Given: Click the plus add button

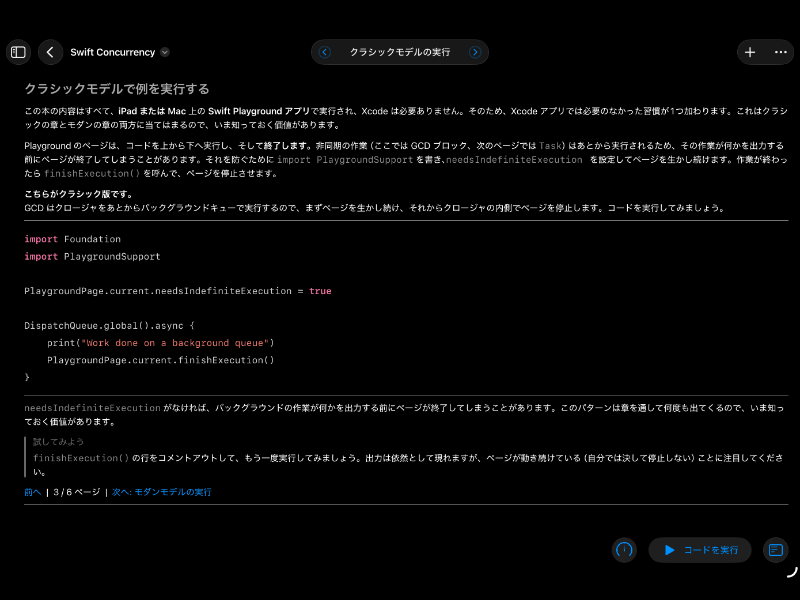Looking at the screenshot, I should point(750,52).
